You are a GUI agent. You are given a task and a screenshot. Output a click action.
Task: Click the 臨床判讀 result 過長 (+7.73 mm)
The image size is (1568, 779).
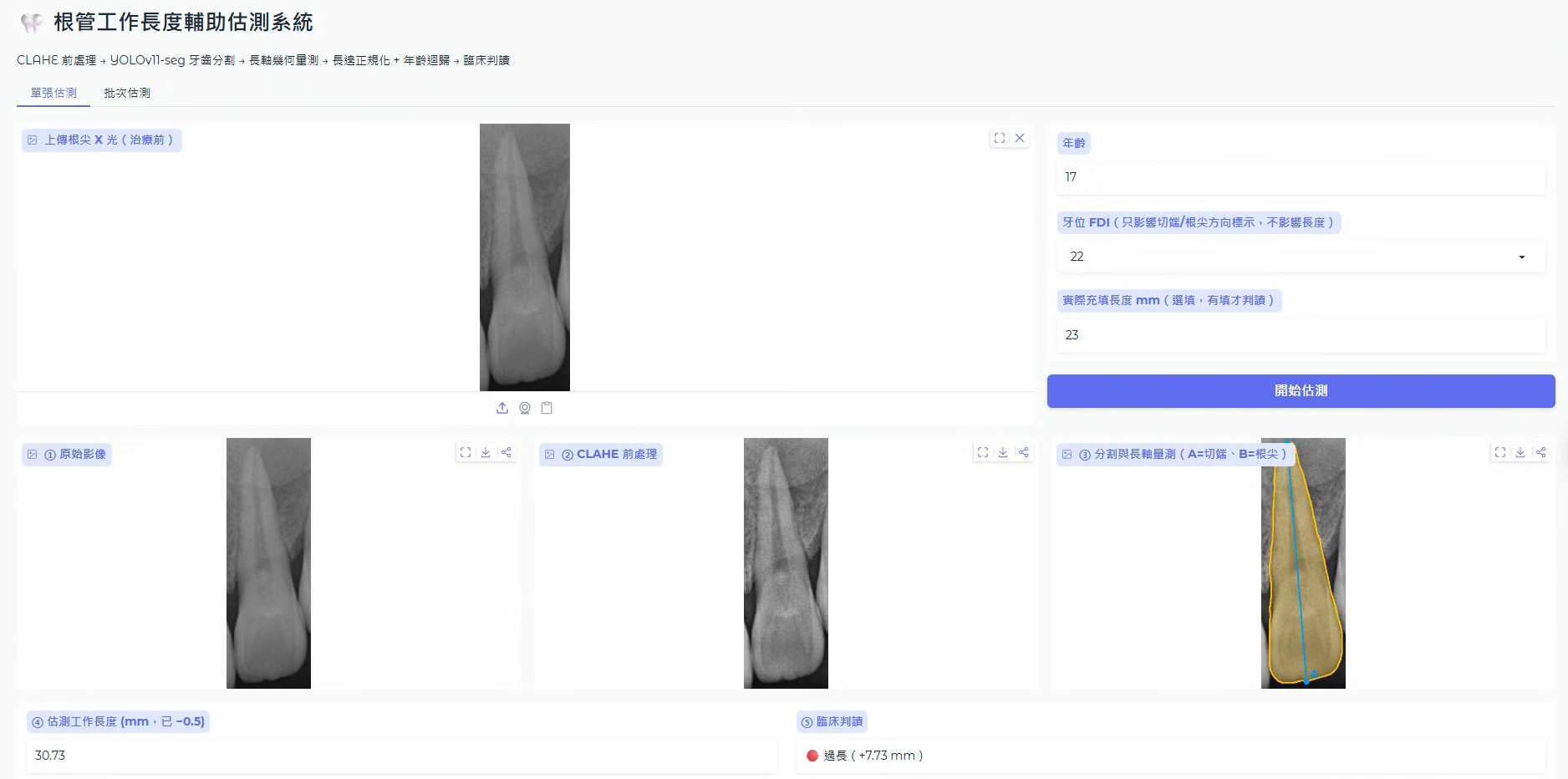[1170, 756]
